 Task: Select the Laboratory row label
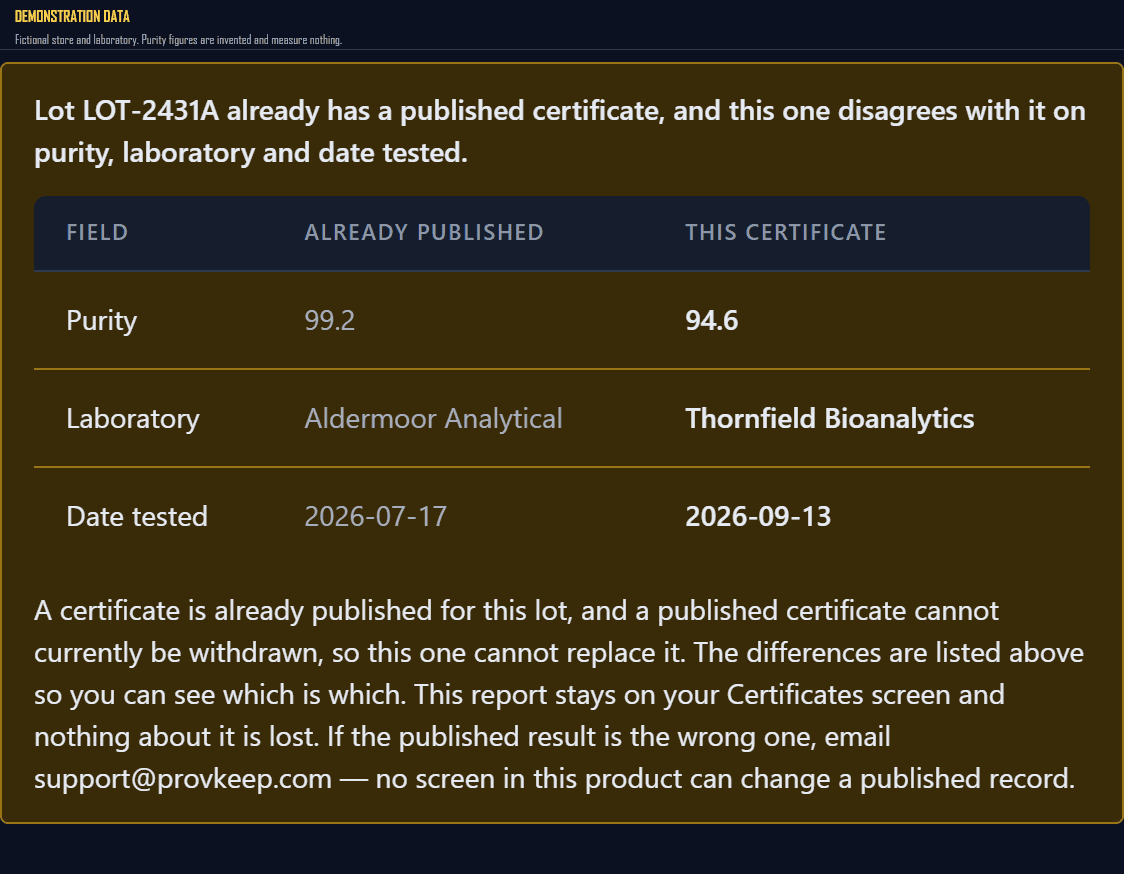point(133,419)
